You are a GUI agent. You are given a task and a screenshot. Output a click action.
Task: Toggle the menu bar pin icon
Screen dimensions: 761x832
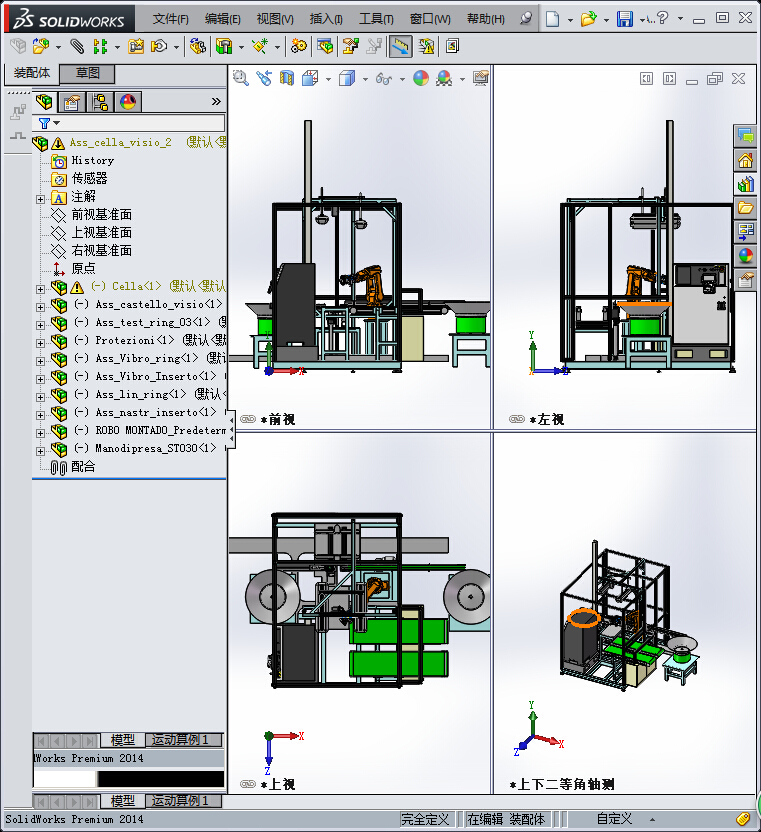(x=525, y=19)
